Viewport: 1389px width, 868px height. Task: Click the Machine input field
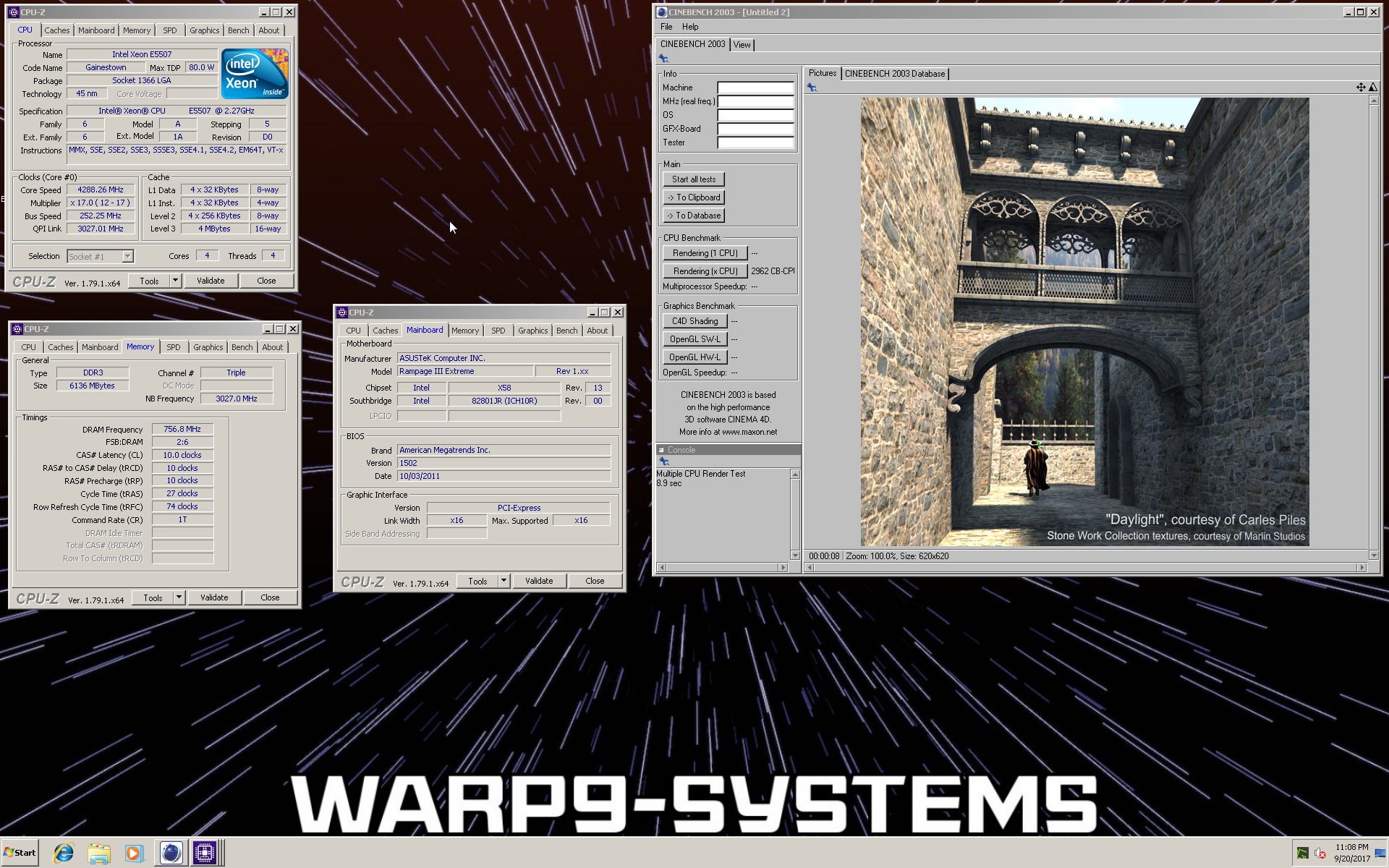click(x=755, y=88)
